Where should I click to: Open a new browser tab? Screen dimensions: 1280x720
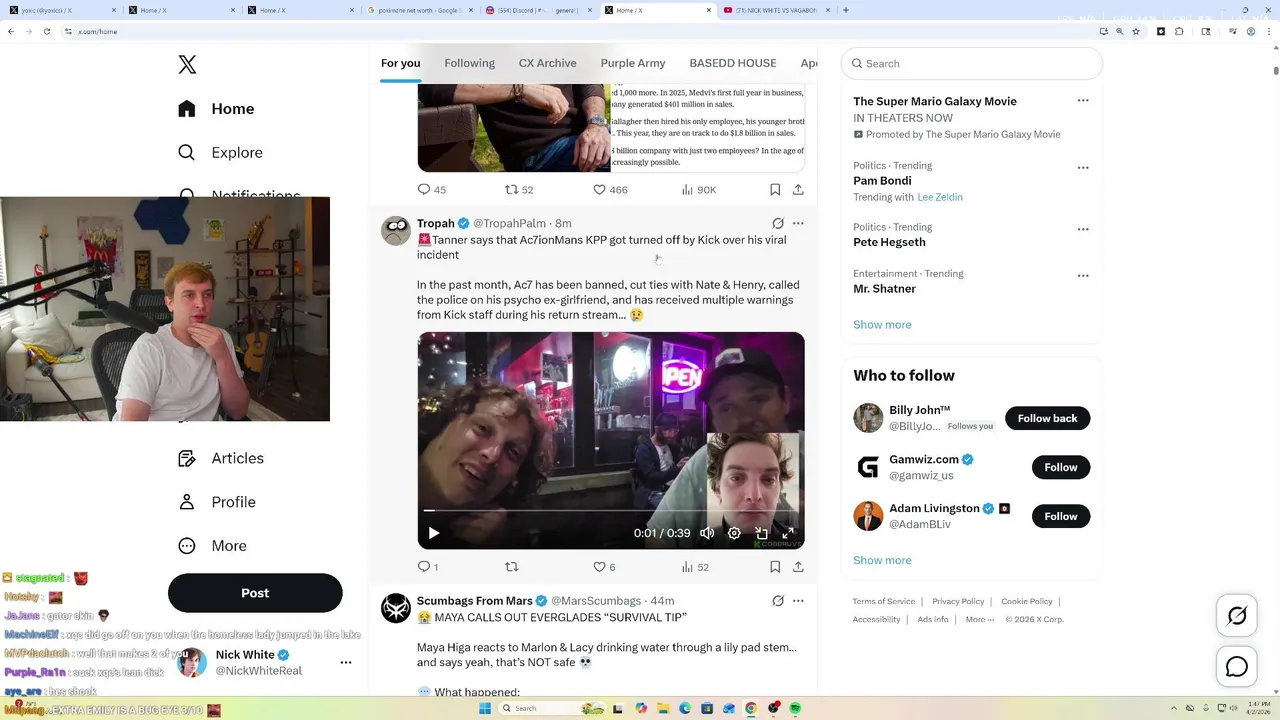tap(846, 10)
